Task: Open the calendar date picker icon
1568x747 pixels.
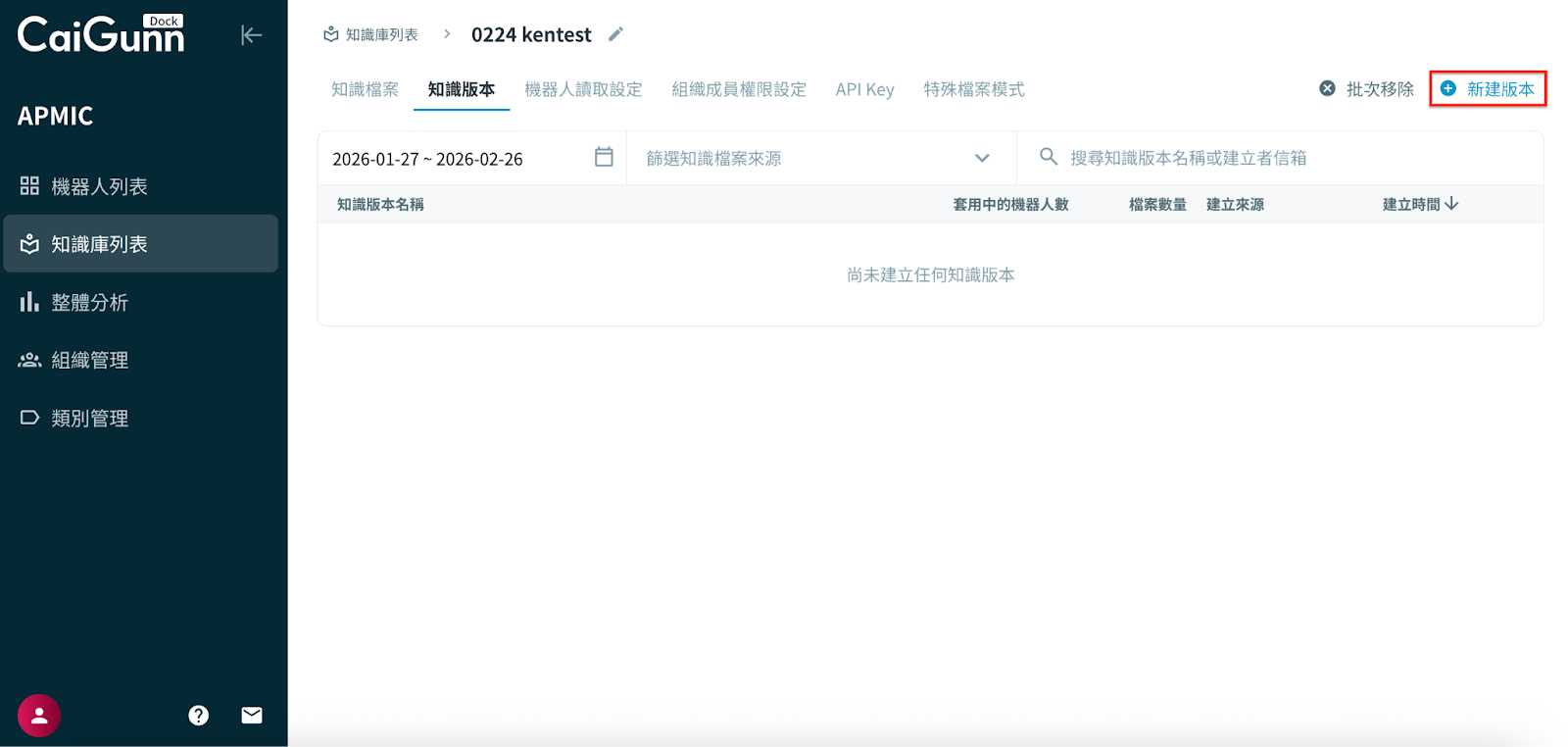Action: click(x=604, y=157)
